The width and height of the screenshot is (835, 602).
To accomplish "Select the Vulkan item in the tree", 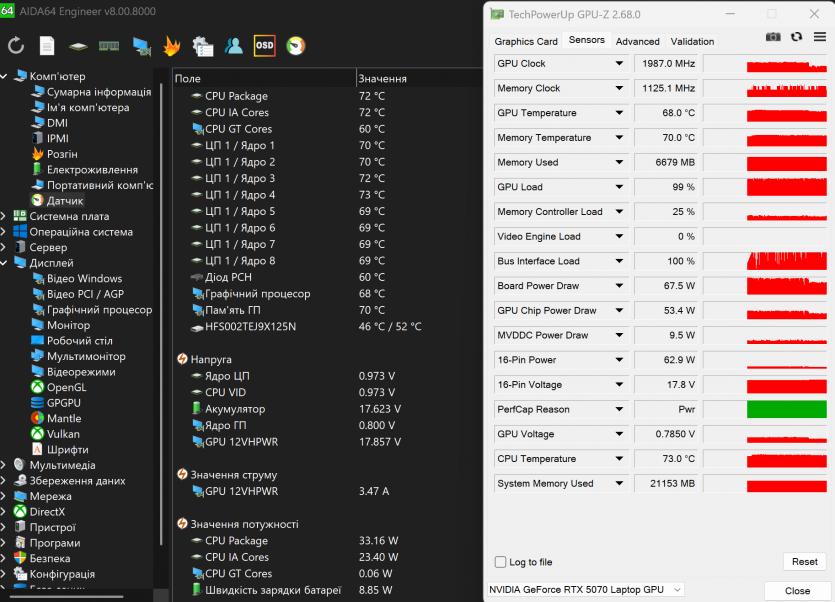I will point(62,434).
